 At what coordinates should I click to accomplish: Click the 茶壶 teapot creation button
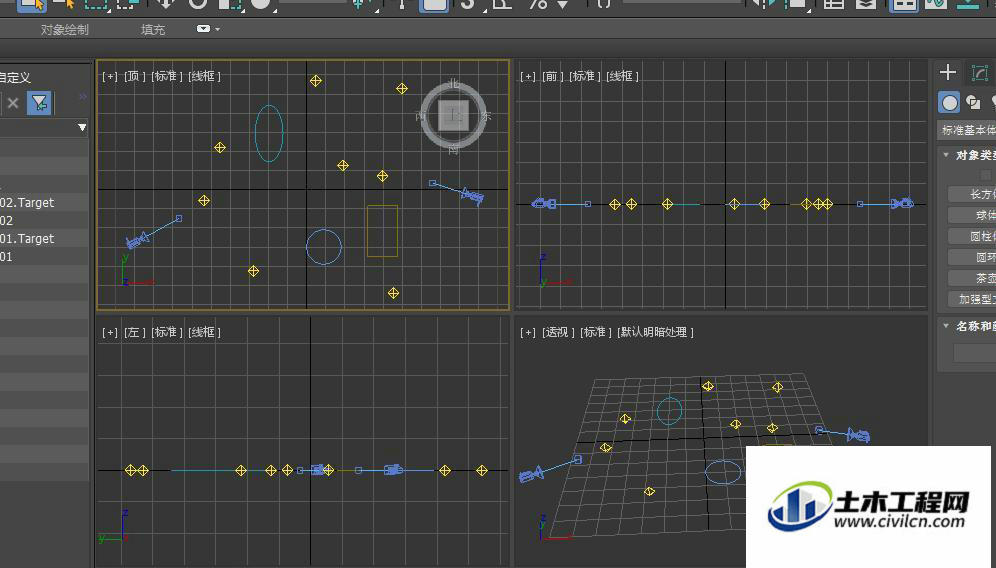coord(972,278)
